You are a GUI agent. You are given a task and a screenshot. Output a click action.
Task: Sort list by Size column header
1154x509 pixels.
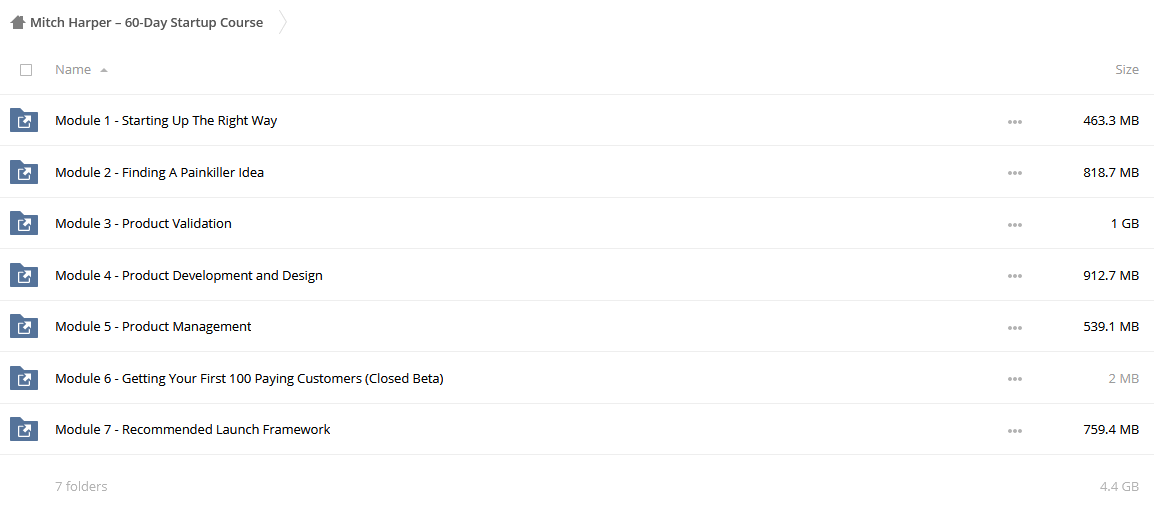[x=1127, y=70]
